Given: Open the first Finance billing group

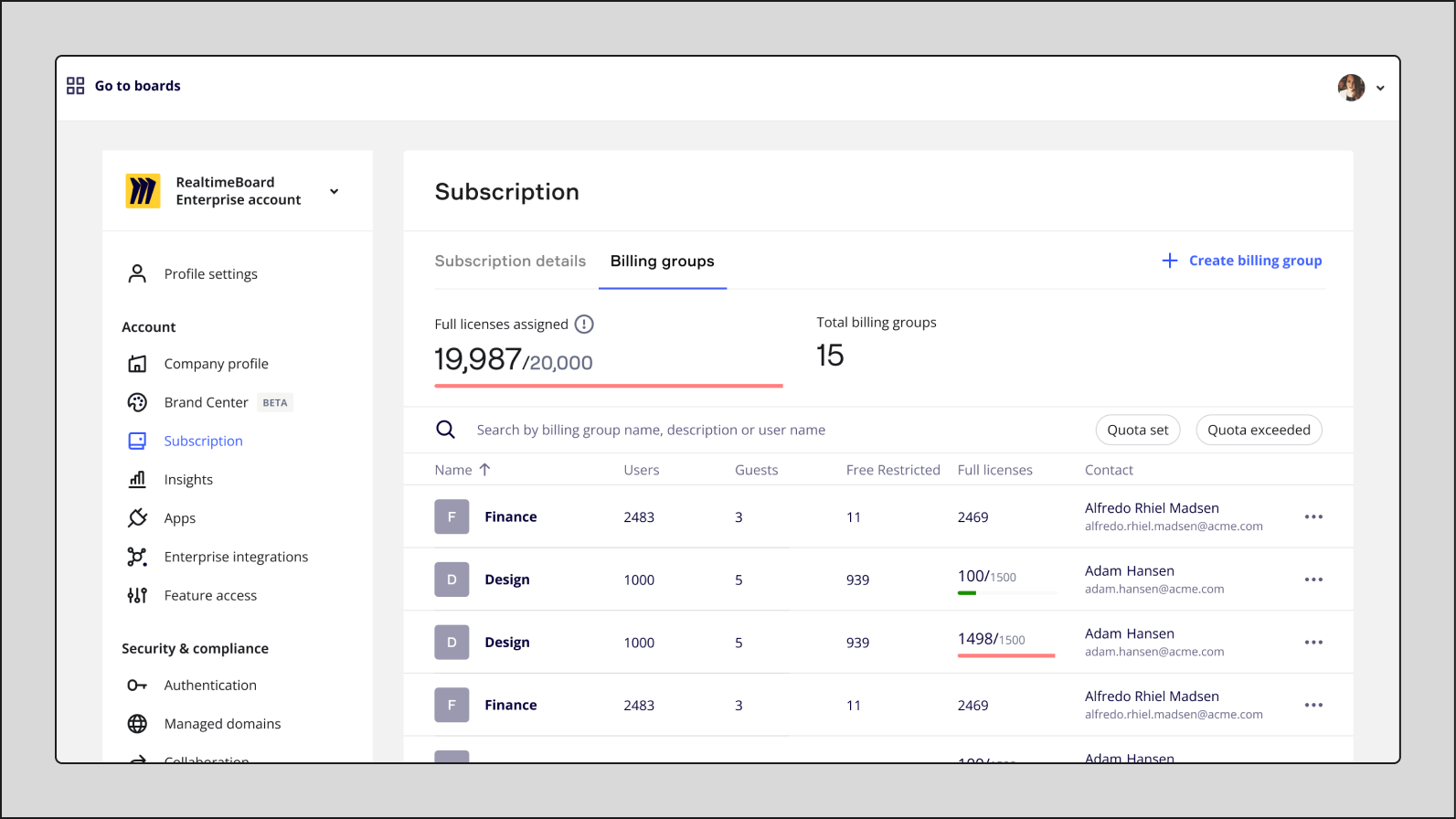Looking at the screenshot, I should 510,517.
